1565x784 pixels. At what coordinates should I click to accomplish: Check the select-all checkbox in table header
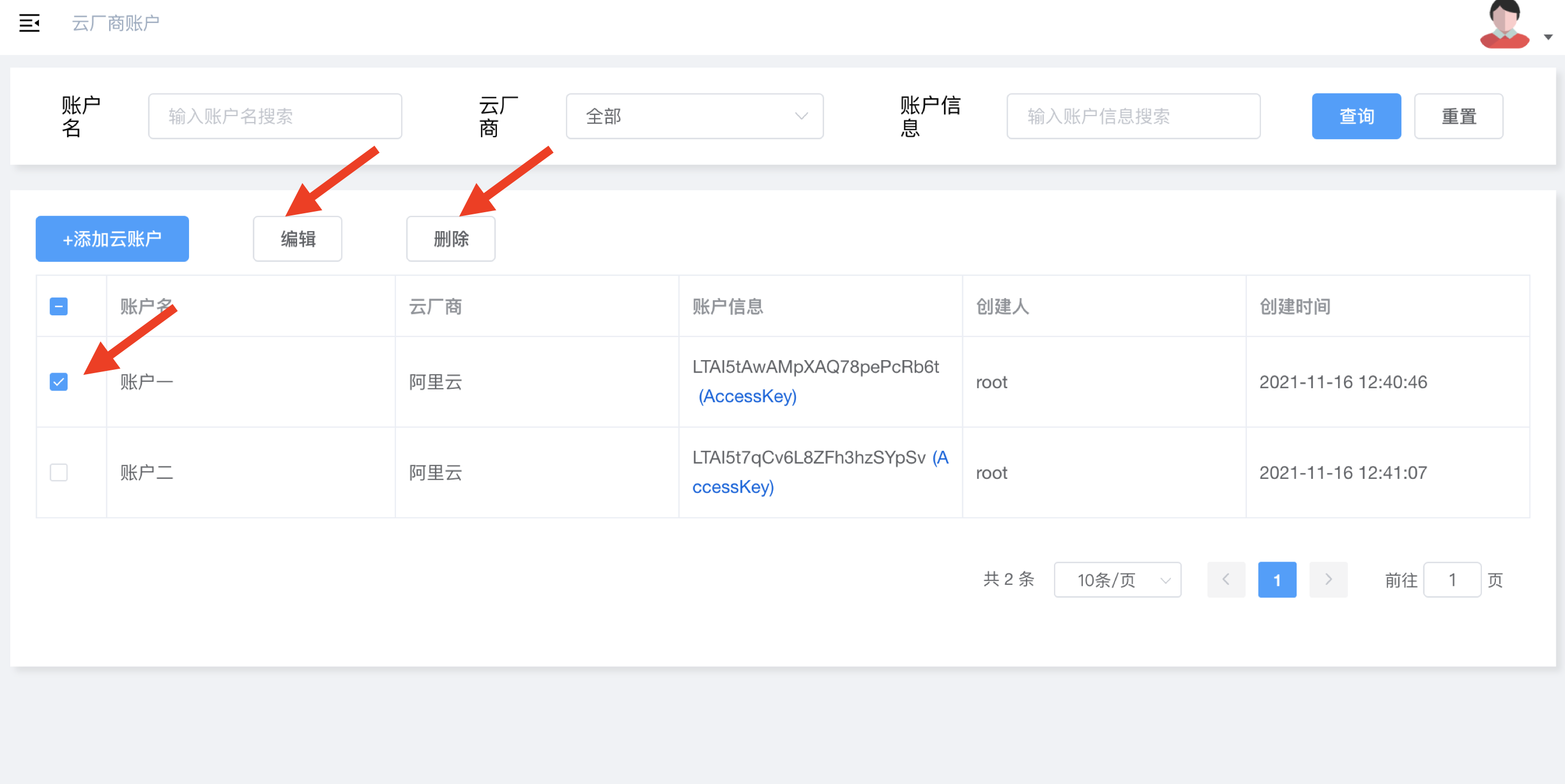pos(58,307)
